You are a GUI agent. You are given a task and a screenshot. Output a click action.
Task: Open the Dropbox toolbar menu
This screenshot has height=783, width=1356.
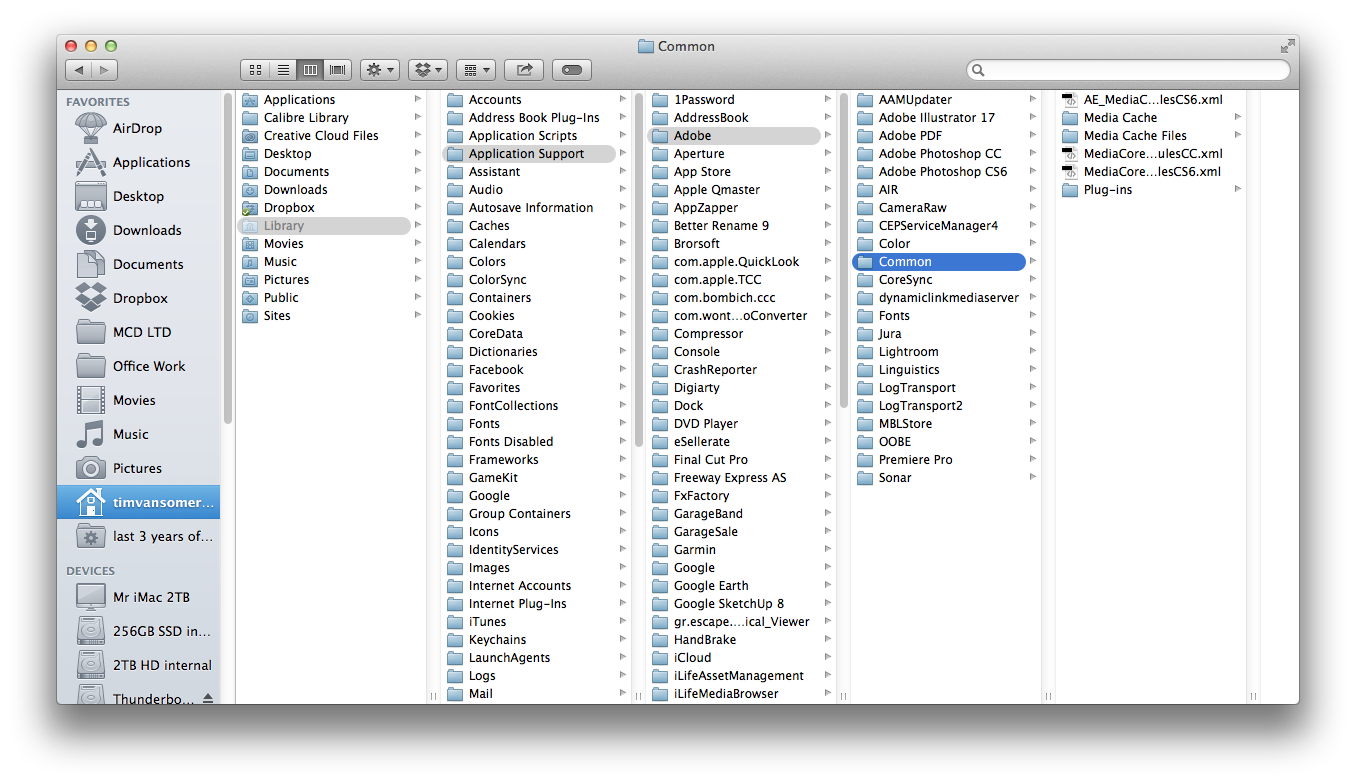(x=428, y=70)
